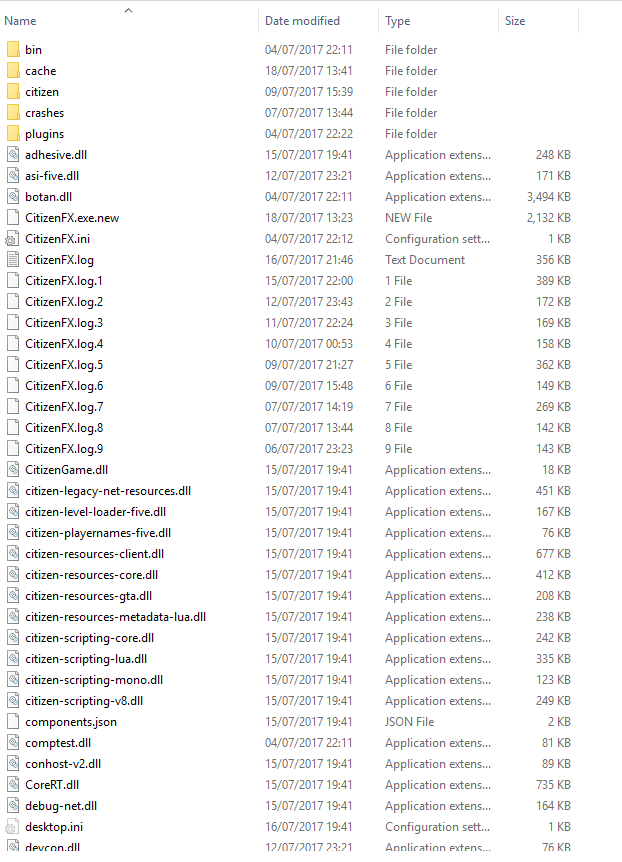622x862 pixels.
Task: Select the file name CitizenFX.log.3
Action: click(x=64, y=323)
